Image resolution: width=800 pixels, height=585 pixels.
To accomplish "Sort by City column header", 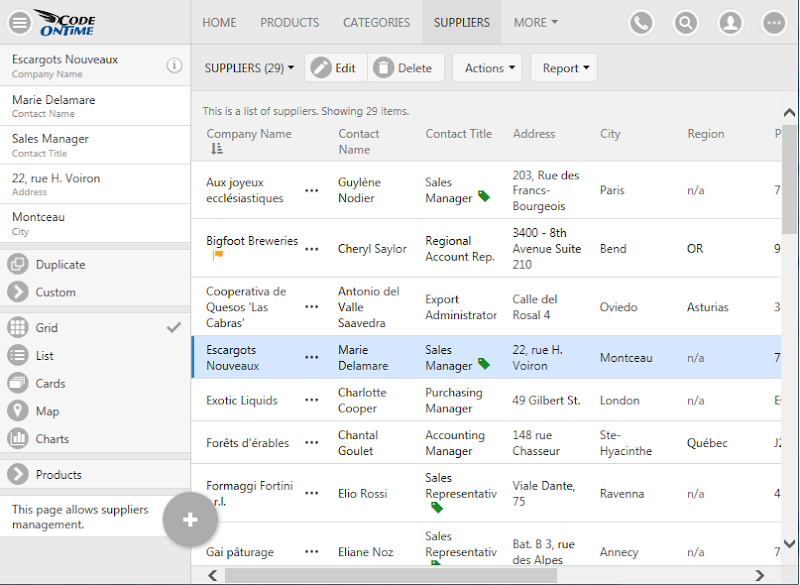I will (610, 134).
